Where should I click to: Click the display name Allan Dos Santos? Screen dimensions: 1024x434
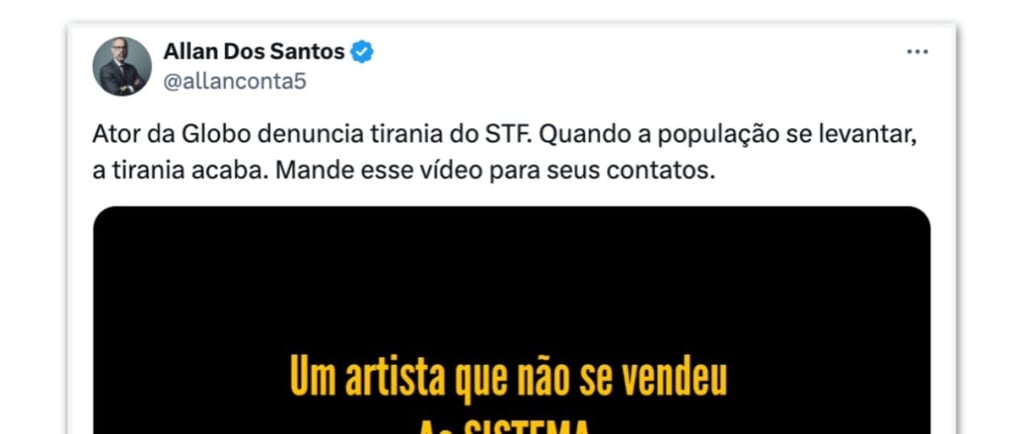tap(253, 52)
